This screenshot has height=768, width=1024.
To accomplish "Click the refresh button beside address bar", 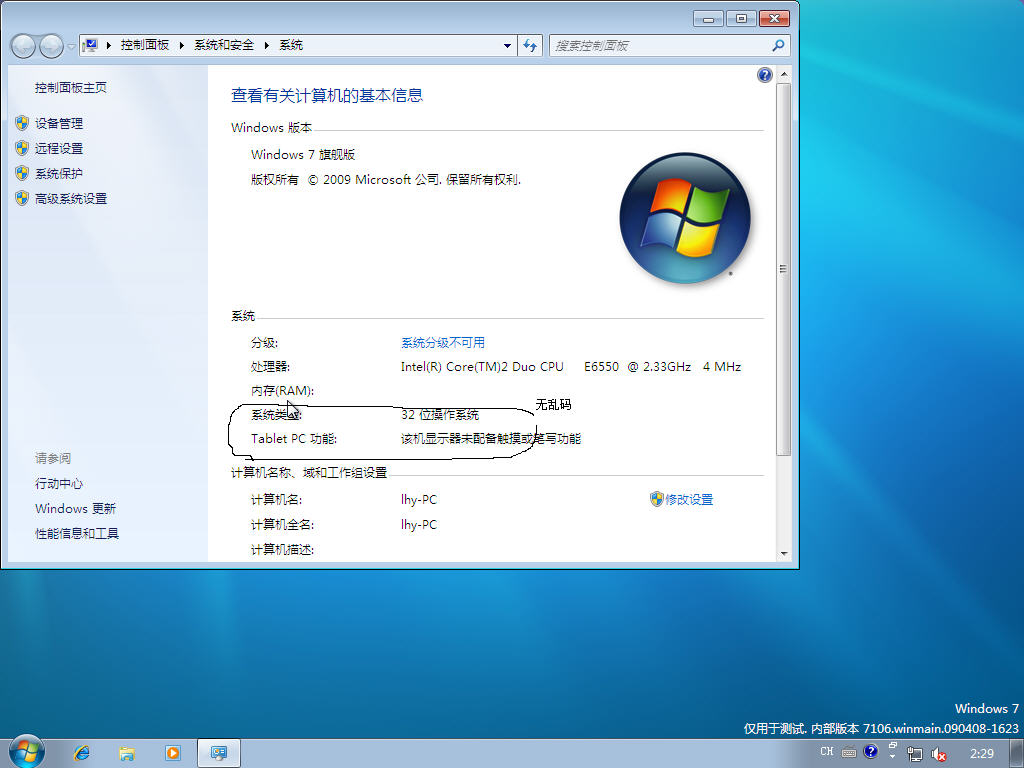I will 530,46.
